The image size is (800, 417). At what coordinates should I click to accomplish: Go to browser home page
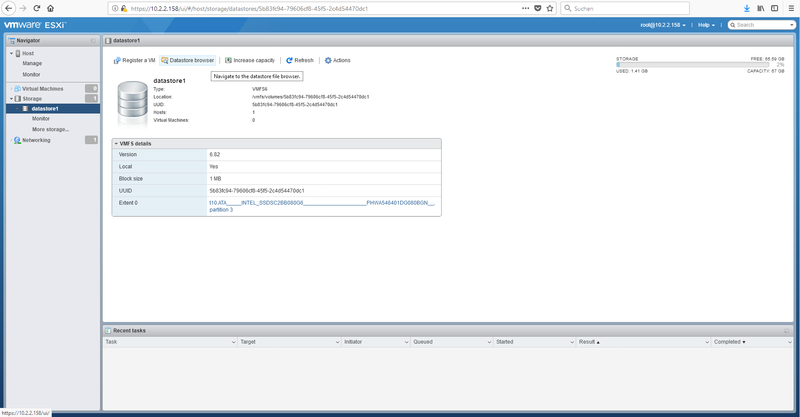point(50,8)
